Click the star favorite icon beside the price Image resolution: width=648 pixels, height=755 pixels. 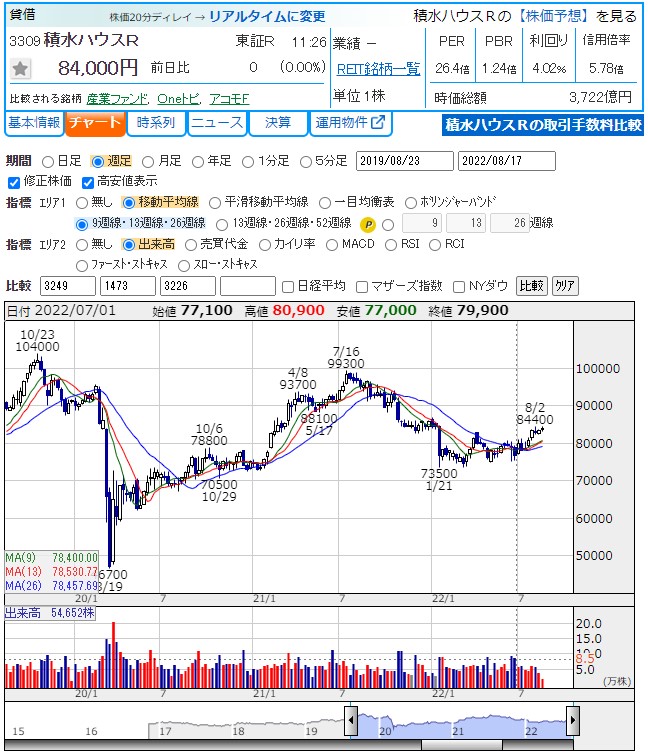tap(21, 69)
